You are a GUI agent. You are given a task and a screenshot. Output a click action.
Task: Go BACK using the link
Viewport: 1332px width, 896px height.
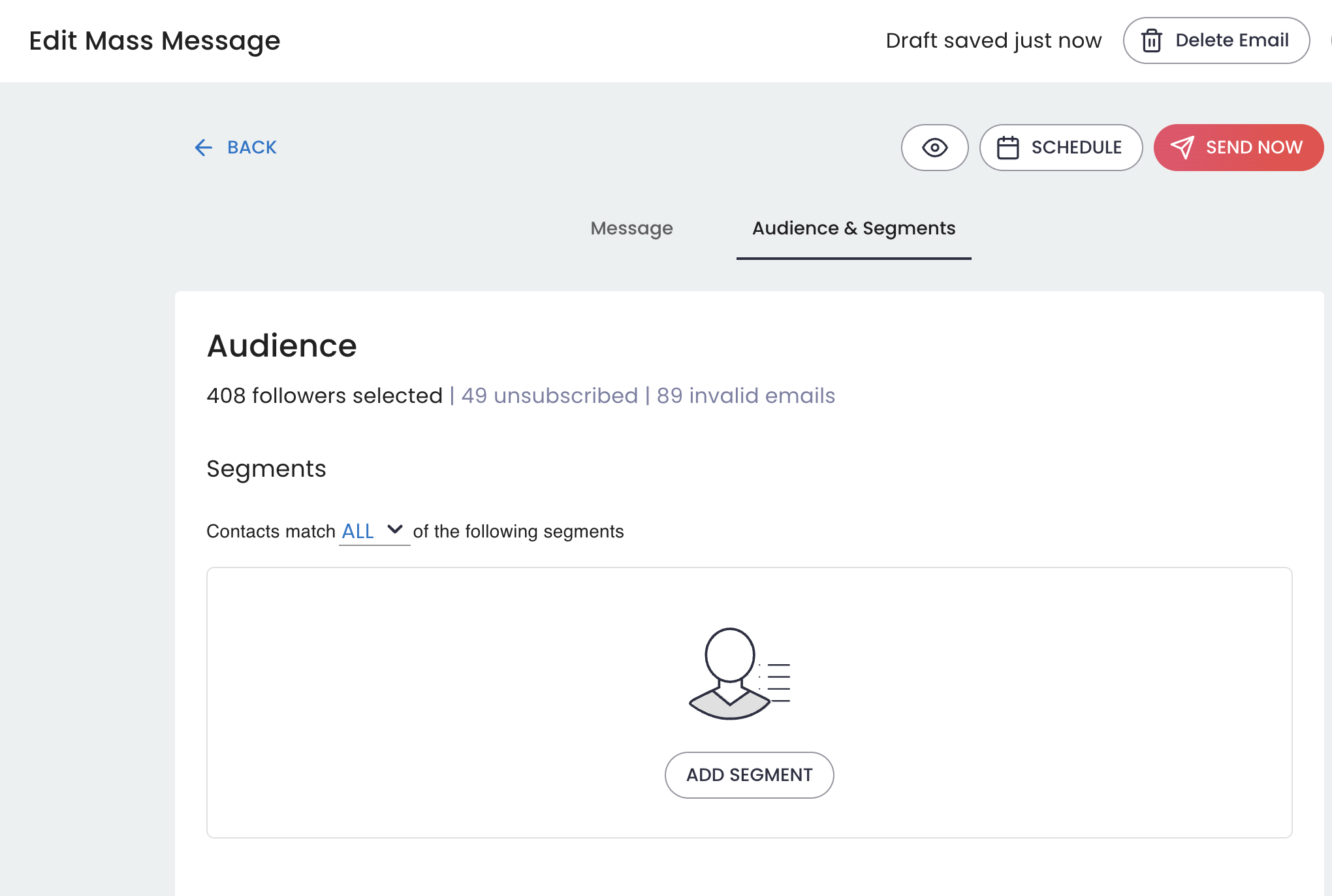(x=251, y=148)
